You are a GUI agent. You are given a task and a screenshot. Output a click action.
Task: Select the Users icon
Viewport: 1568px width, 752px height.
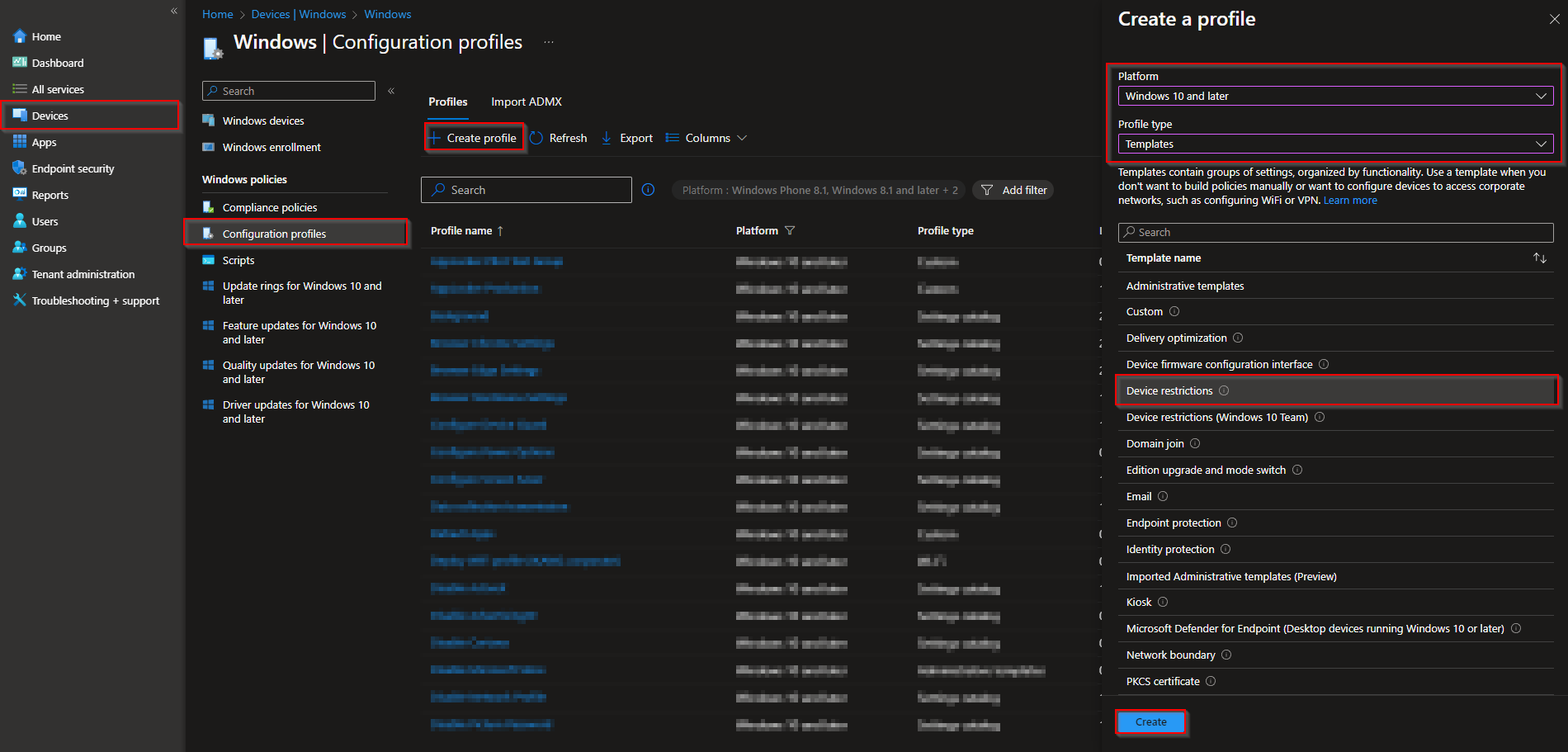click(x=19, y=220)
